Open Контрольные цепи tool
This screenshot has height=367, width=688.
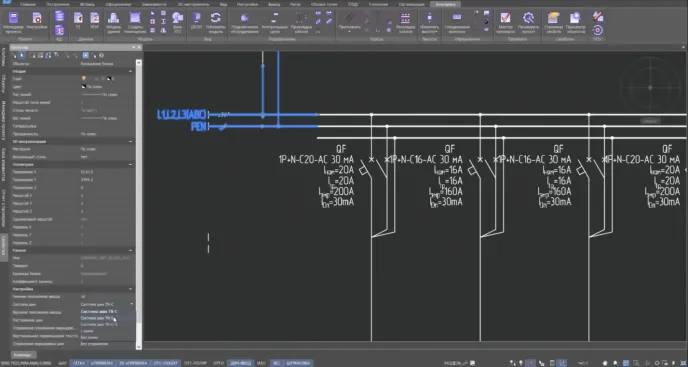coord(275,22)
